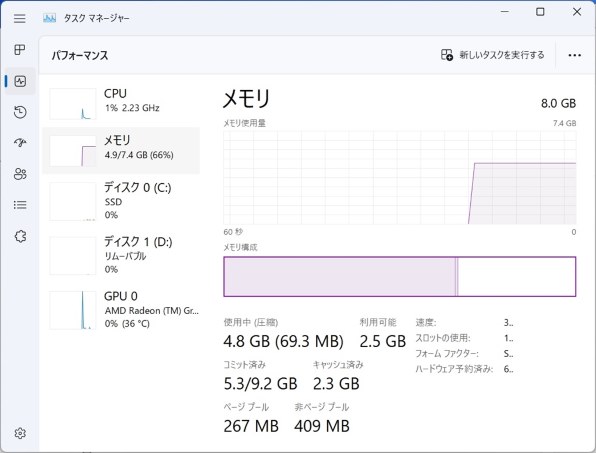Select the メモリ entry in sidebar
The width and height of the screenshot is (596, 453).
[x=121, y=150]
